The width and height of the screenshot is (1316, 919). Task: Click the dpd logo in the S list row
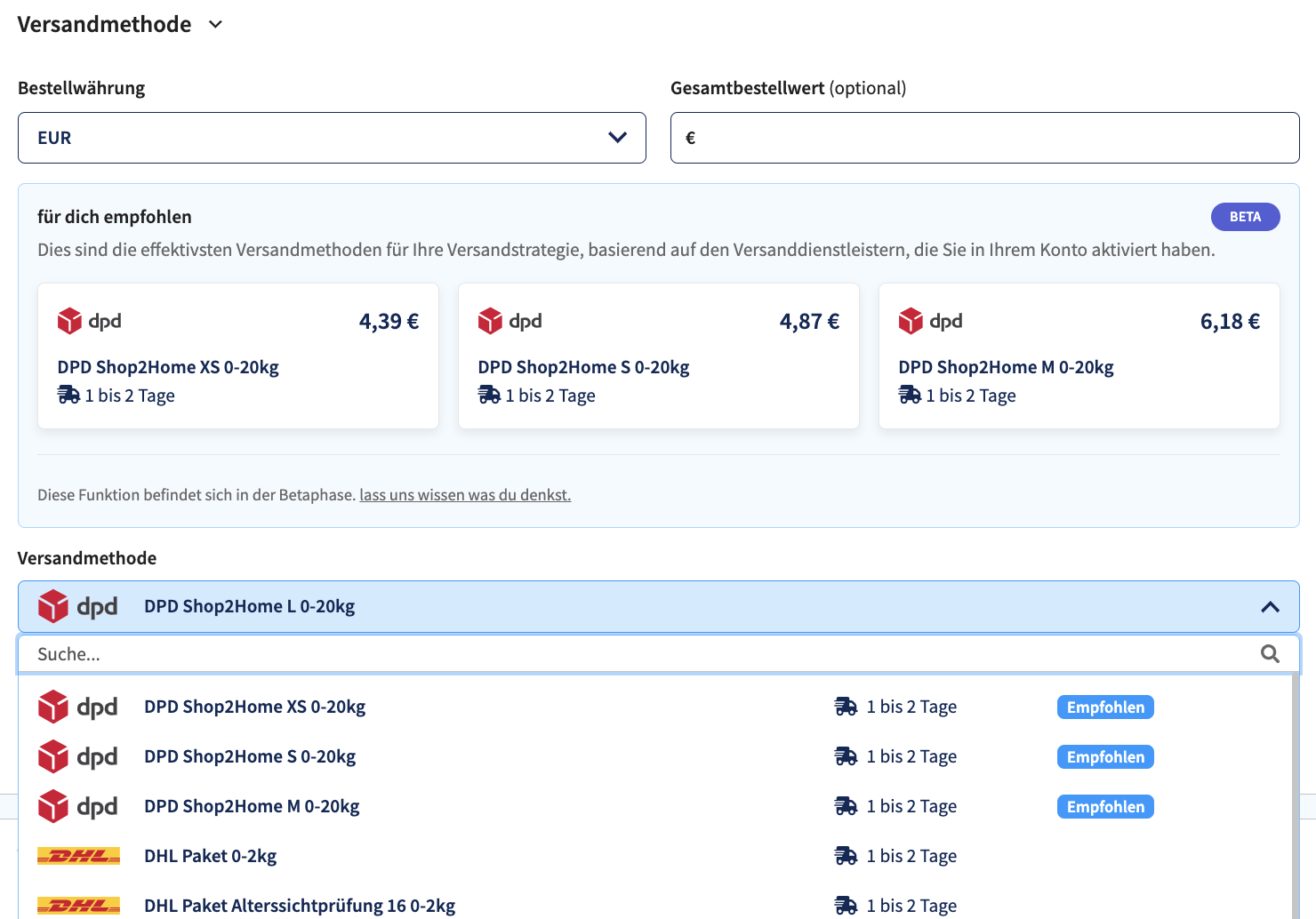[x=78, y=756]
